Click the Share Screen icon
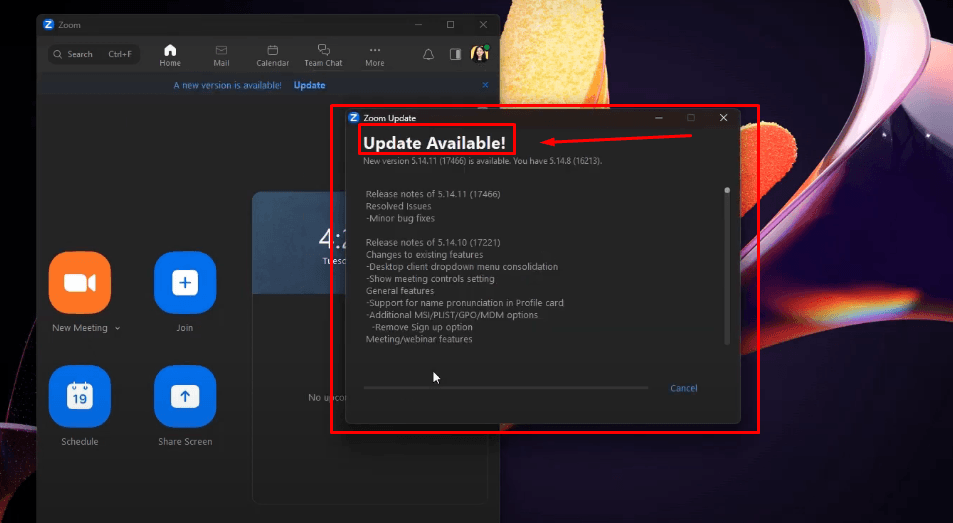The width and height of the screenshot is (953, 523). (185, 396)
